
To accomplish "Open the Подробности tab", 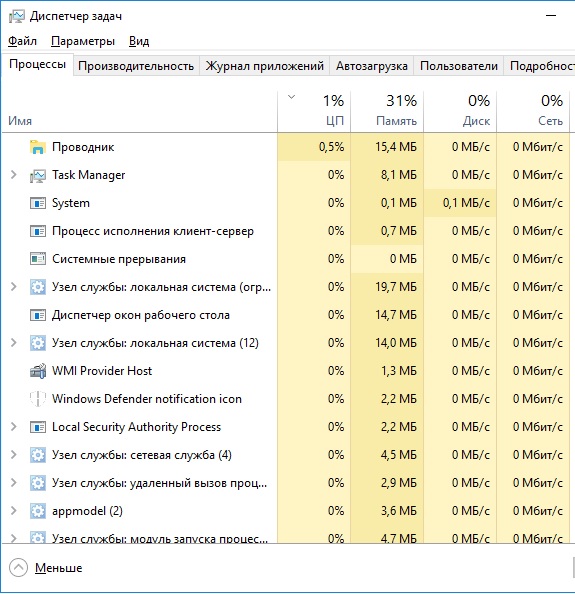I will pyautogui.click(x=539, y=66).
